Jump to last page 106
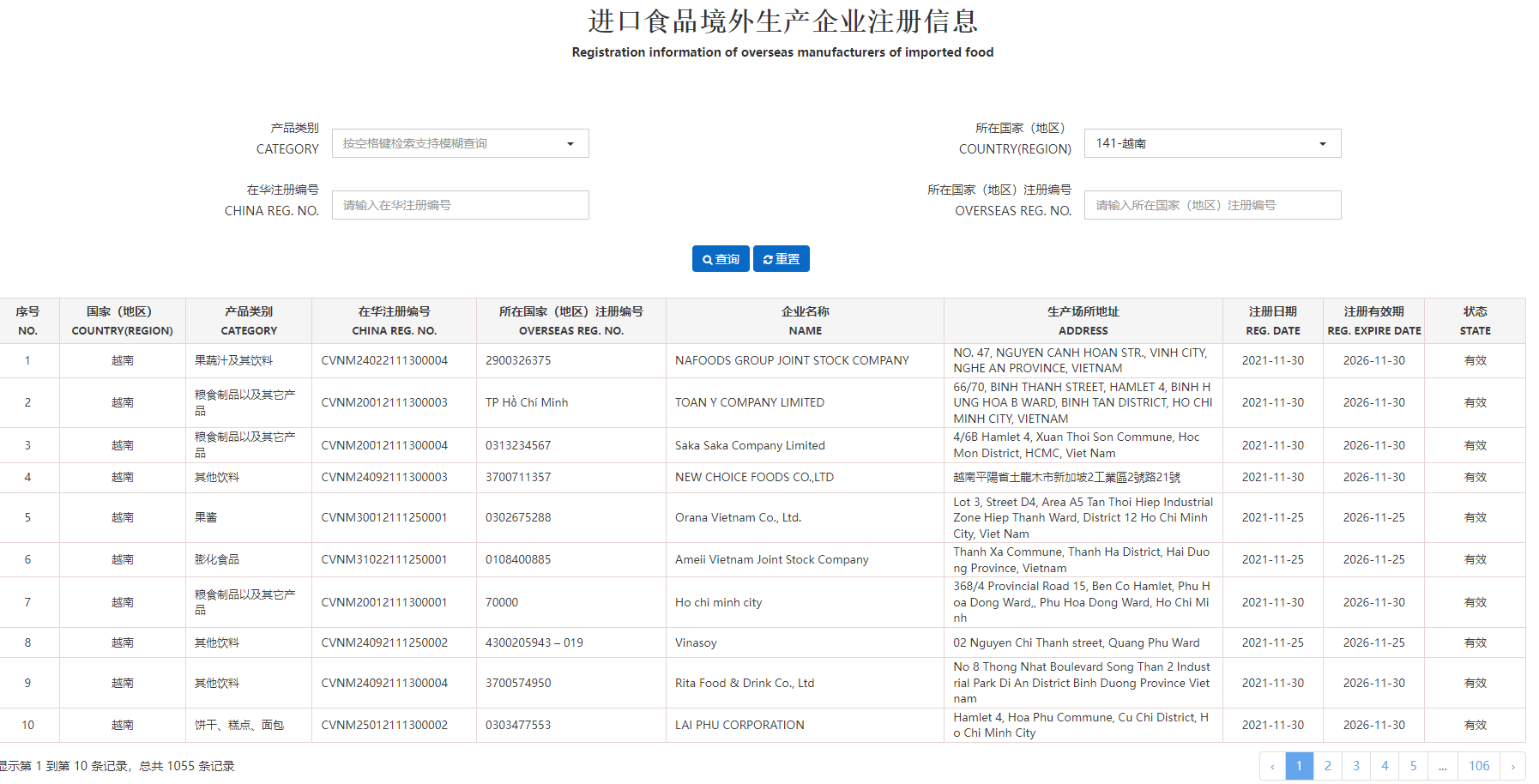 [x=1478, y=766]
